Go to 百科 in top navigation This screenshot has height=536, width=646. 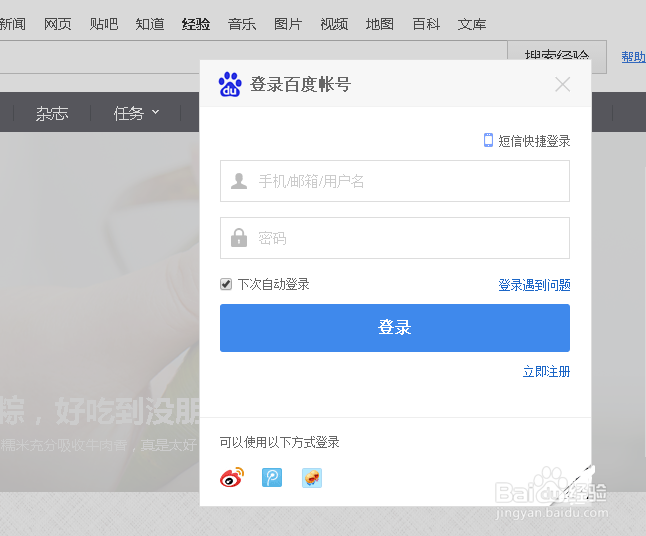click(426, 24)
